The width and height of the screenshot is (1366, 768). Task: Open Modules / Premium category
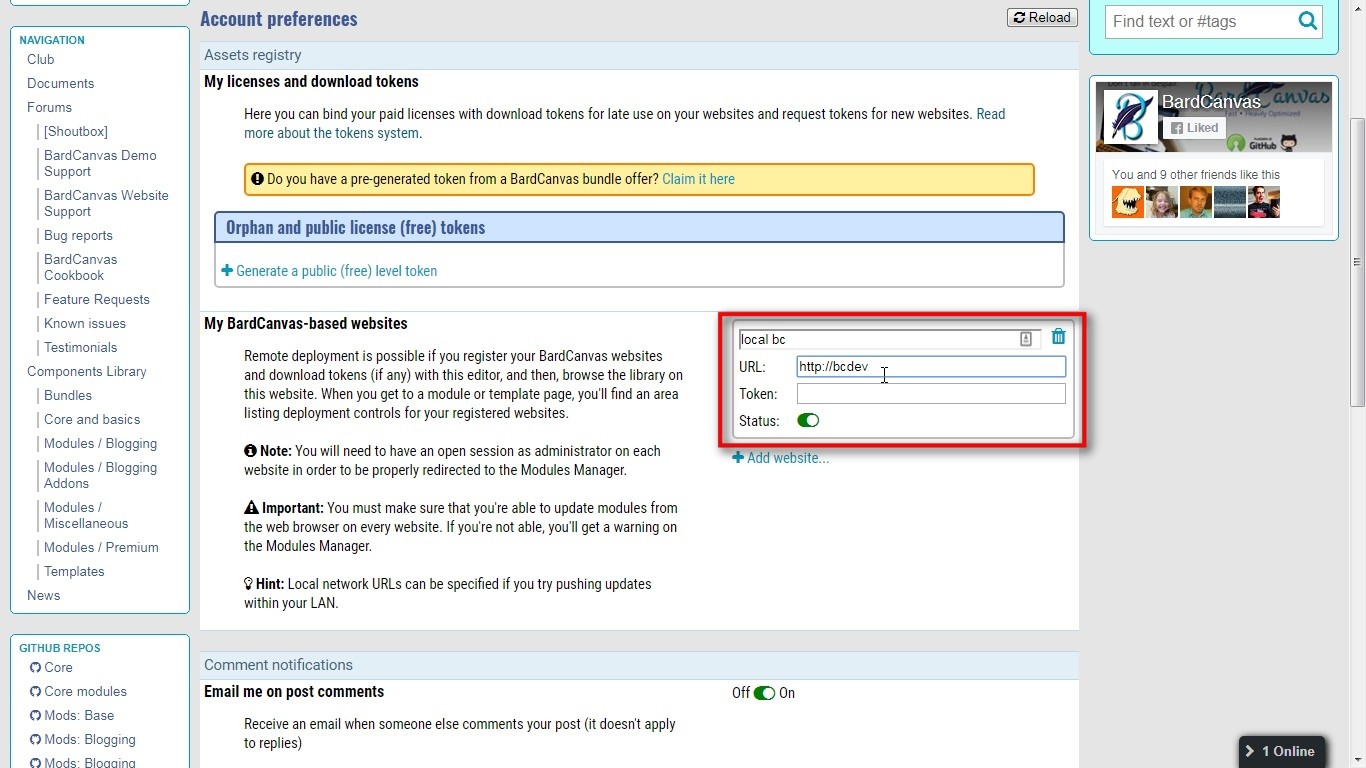101,547
